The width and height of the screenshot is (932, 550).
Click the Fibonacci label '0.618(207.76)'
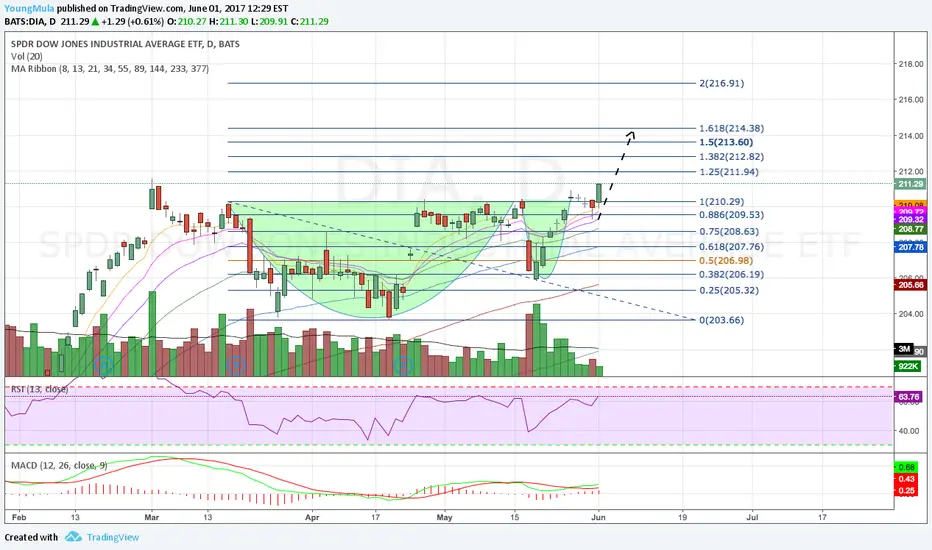click(732, 246)
